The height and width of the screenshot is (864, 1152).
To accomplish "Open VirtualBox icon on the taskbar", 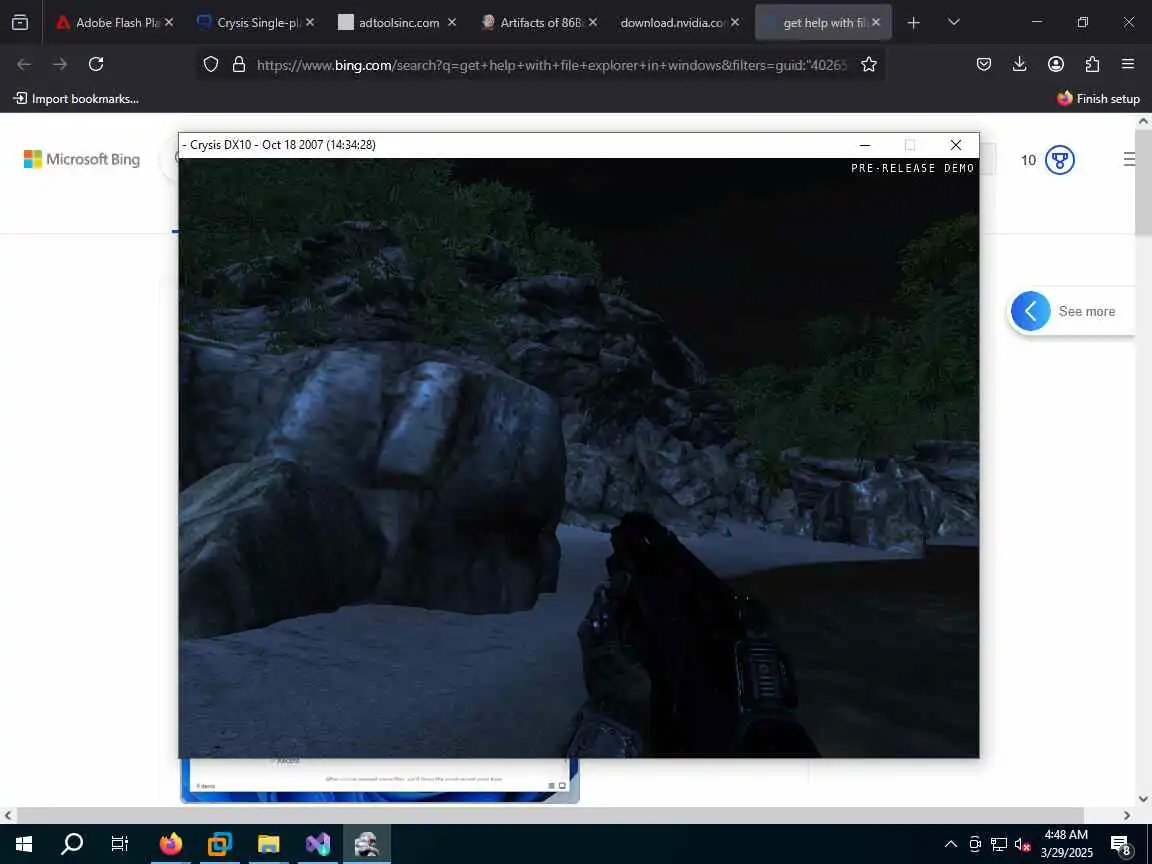I will click(x=220, y=844).
